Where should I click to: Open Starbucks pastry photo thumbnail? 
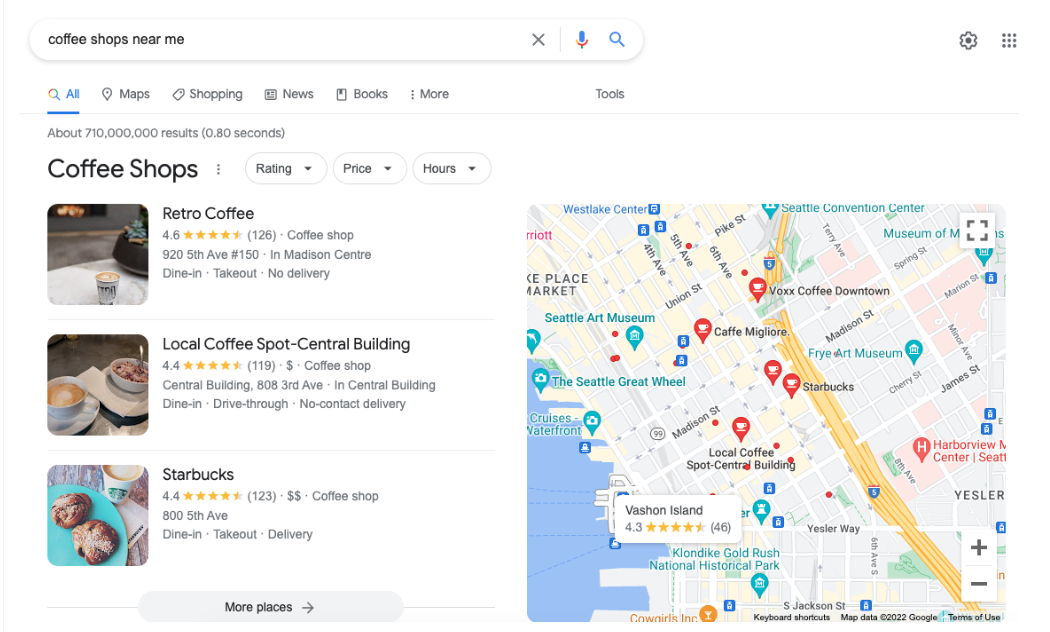98,516
